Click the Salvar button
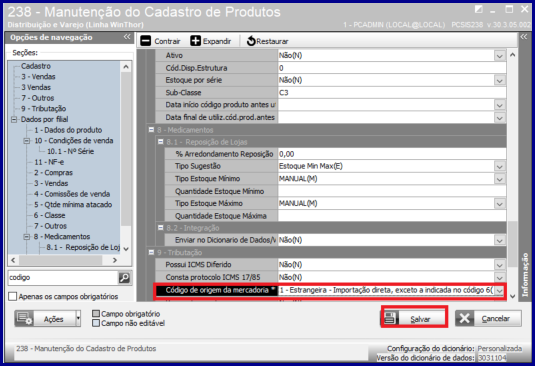535x366 pixels. tap(414, 318)
